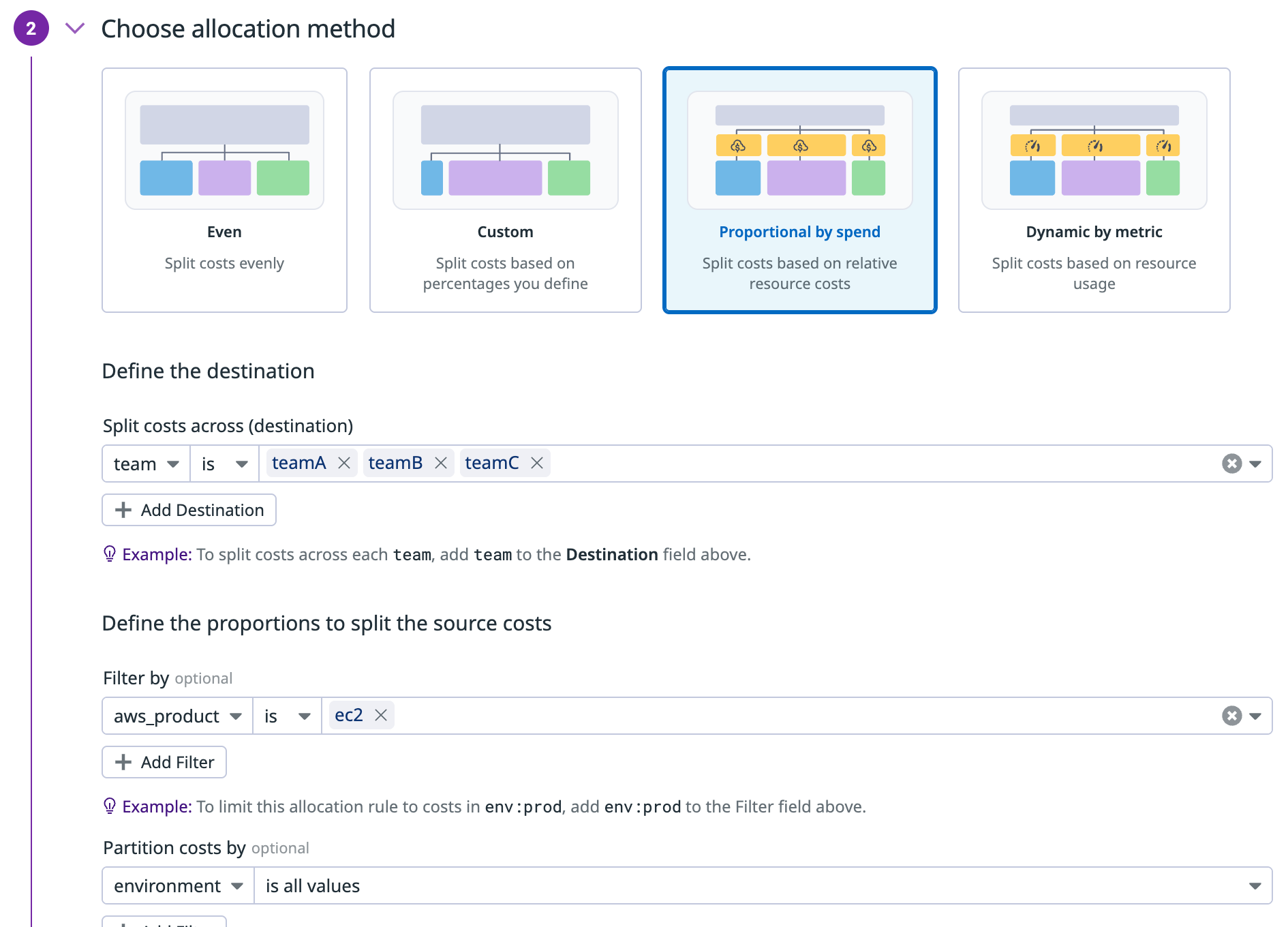1288x927 pixels.
Task: Open the aws_product key dropdown
Action: click(x=177, y=716)
